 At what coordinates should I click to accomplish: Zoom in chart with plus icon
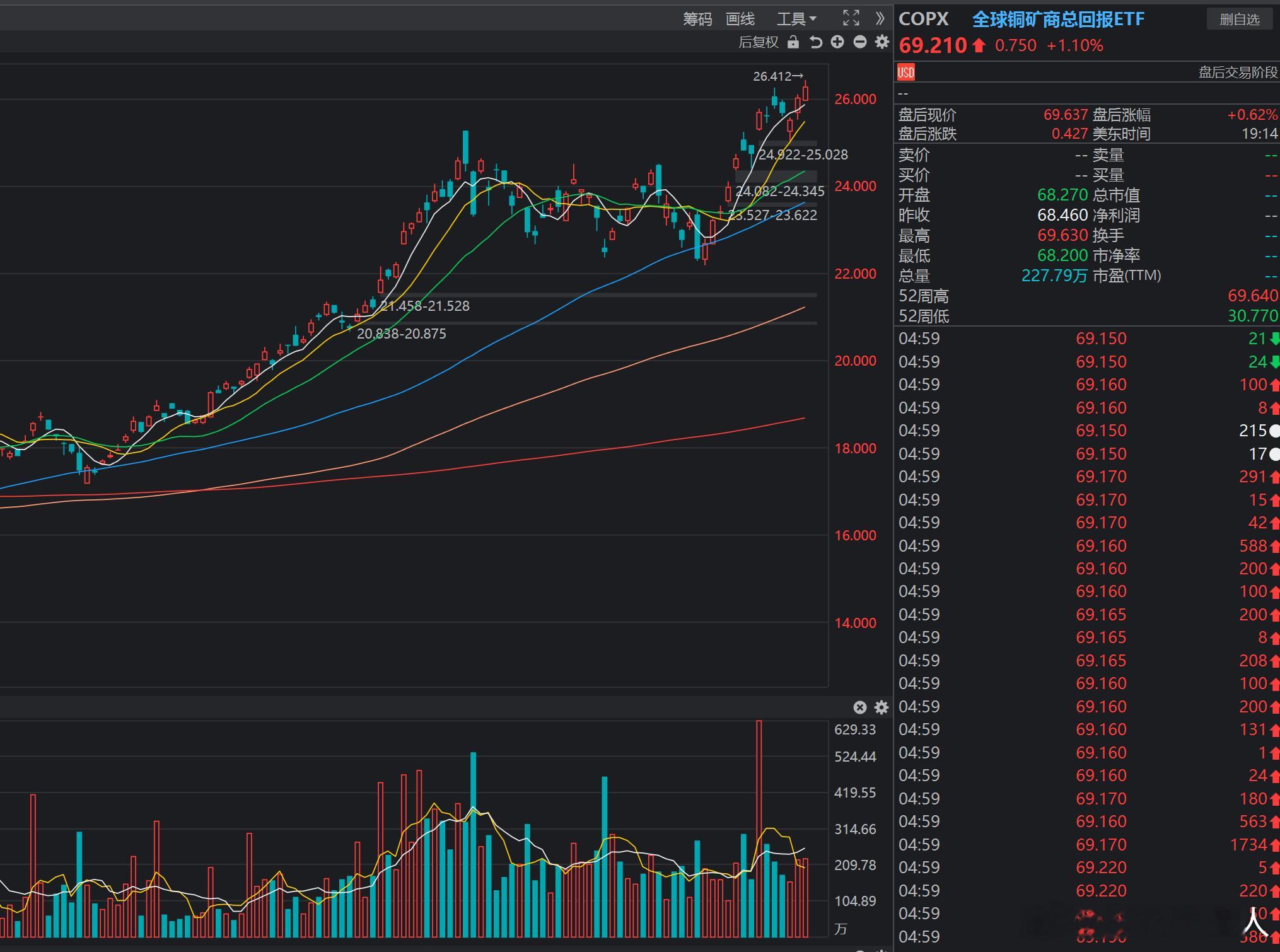coord(837,42)
